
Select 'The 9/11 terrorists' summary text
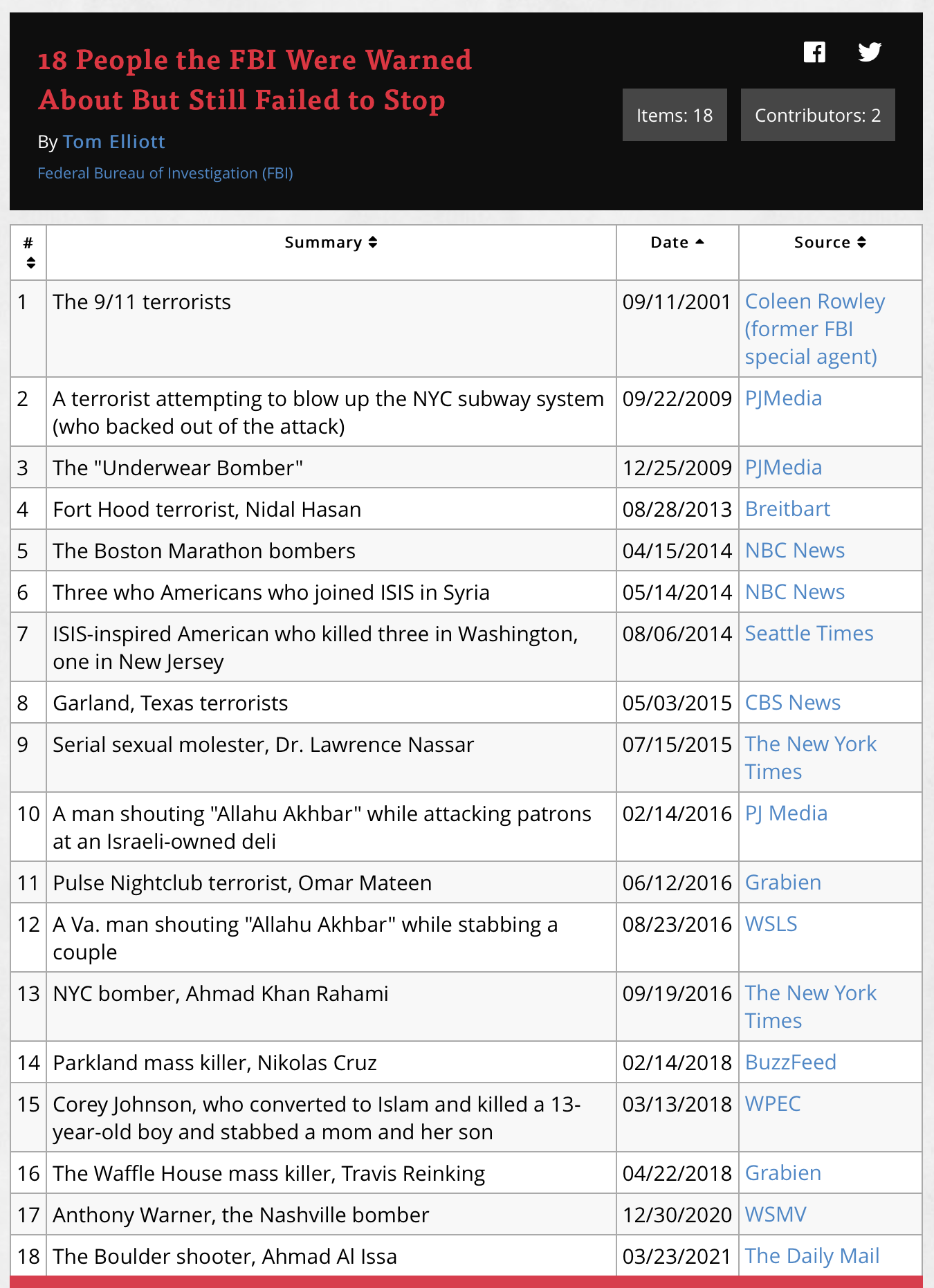tap(142, 302)
